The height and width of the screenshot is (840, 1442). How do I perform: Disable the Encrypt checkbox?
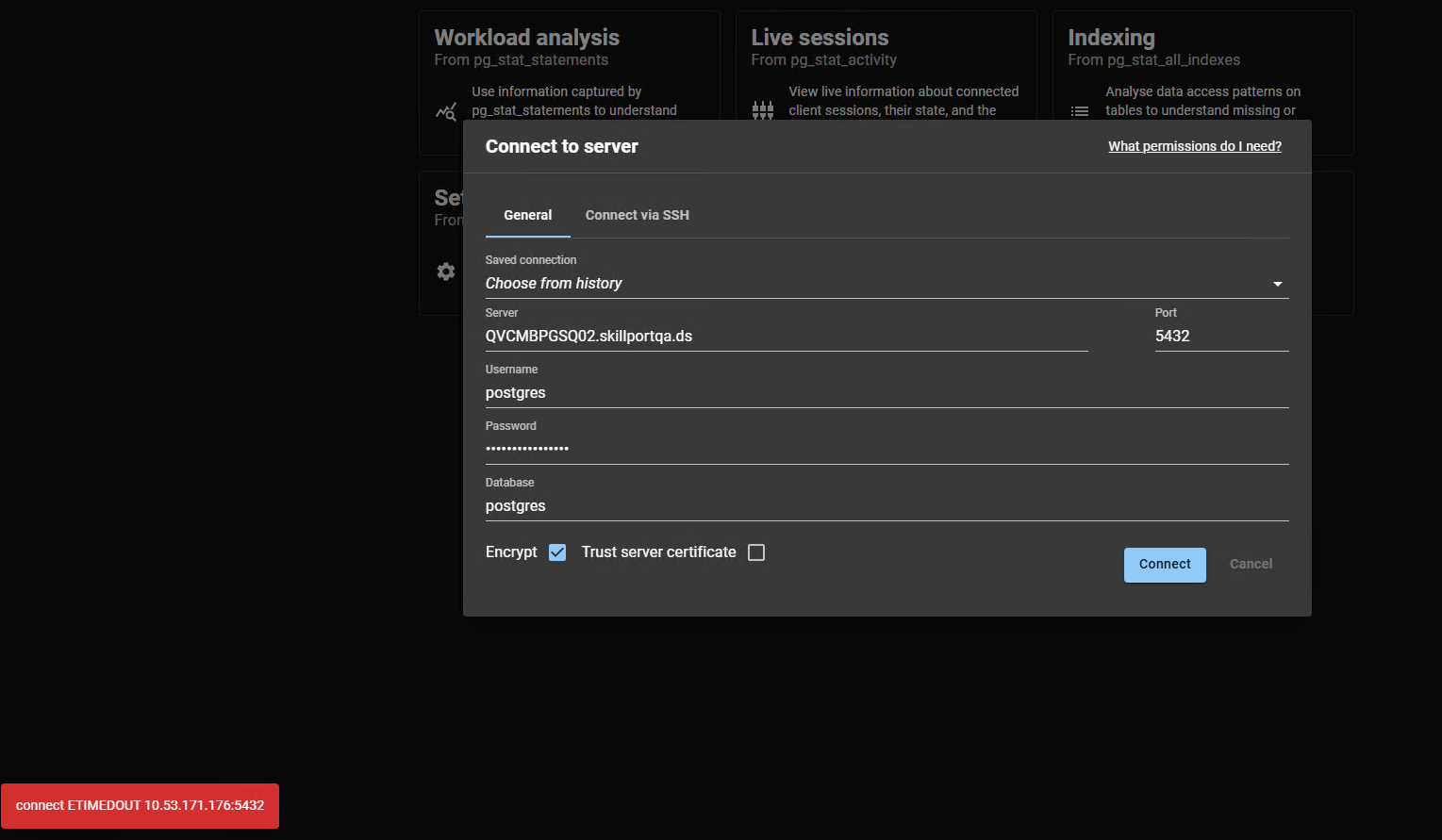point(557,552)
